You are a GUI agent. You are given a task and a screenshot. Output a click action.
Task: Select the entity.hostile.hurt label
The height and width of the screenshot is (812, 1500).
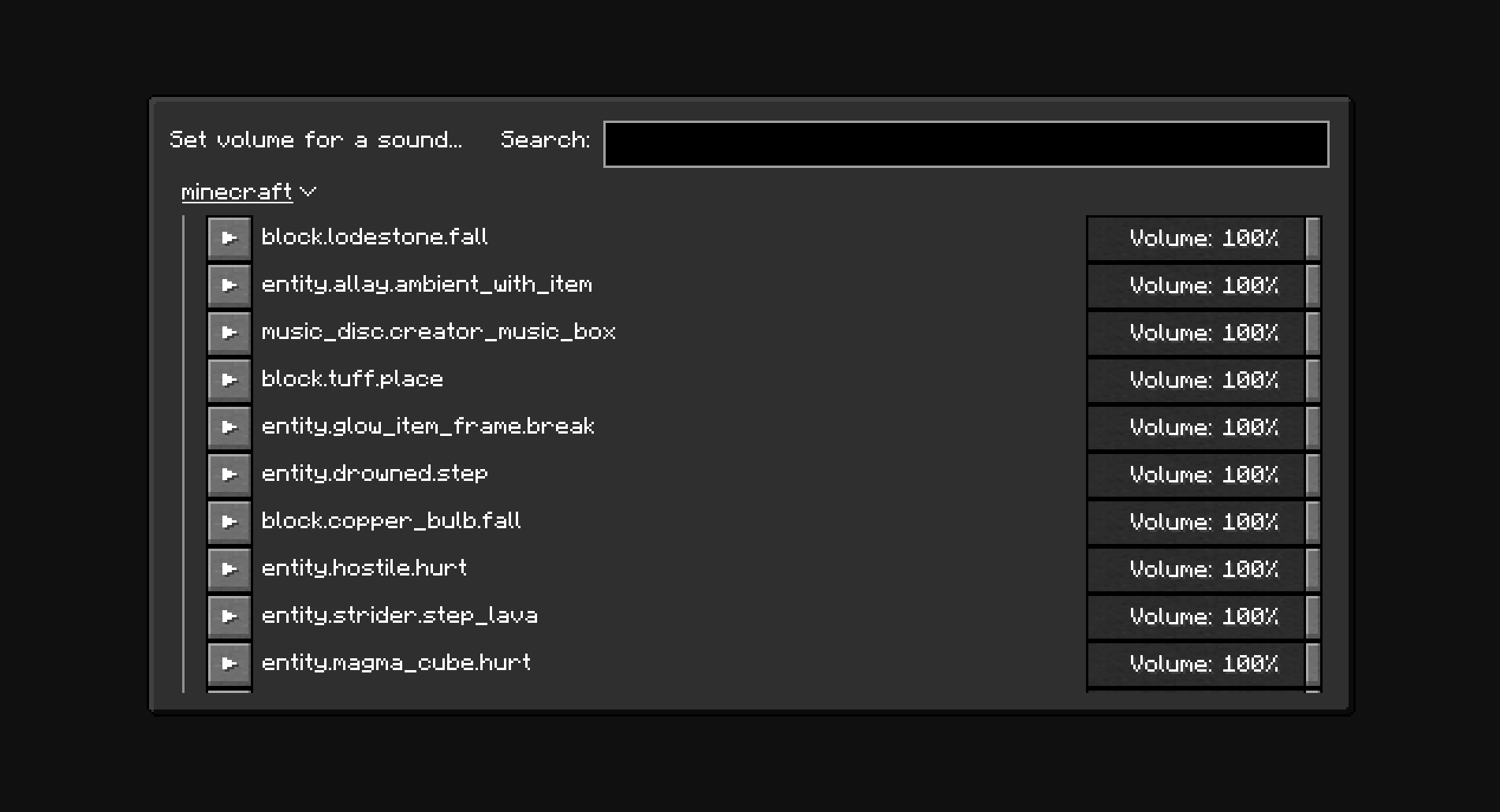364,569
